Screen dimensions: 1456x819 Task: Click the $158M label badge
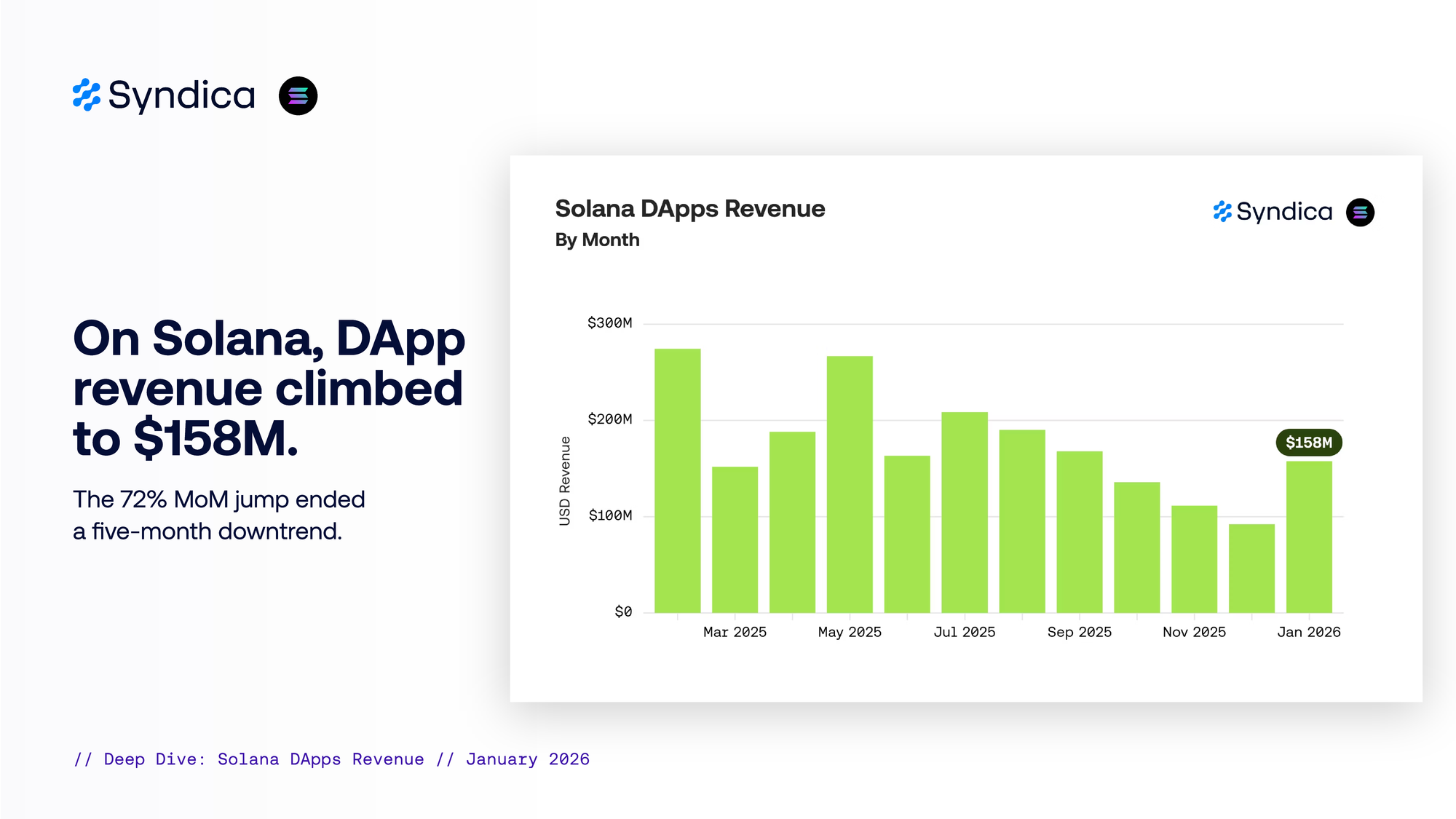point(1308,443)
